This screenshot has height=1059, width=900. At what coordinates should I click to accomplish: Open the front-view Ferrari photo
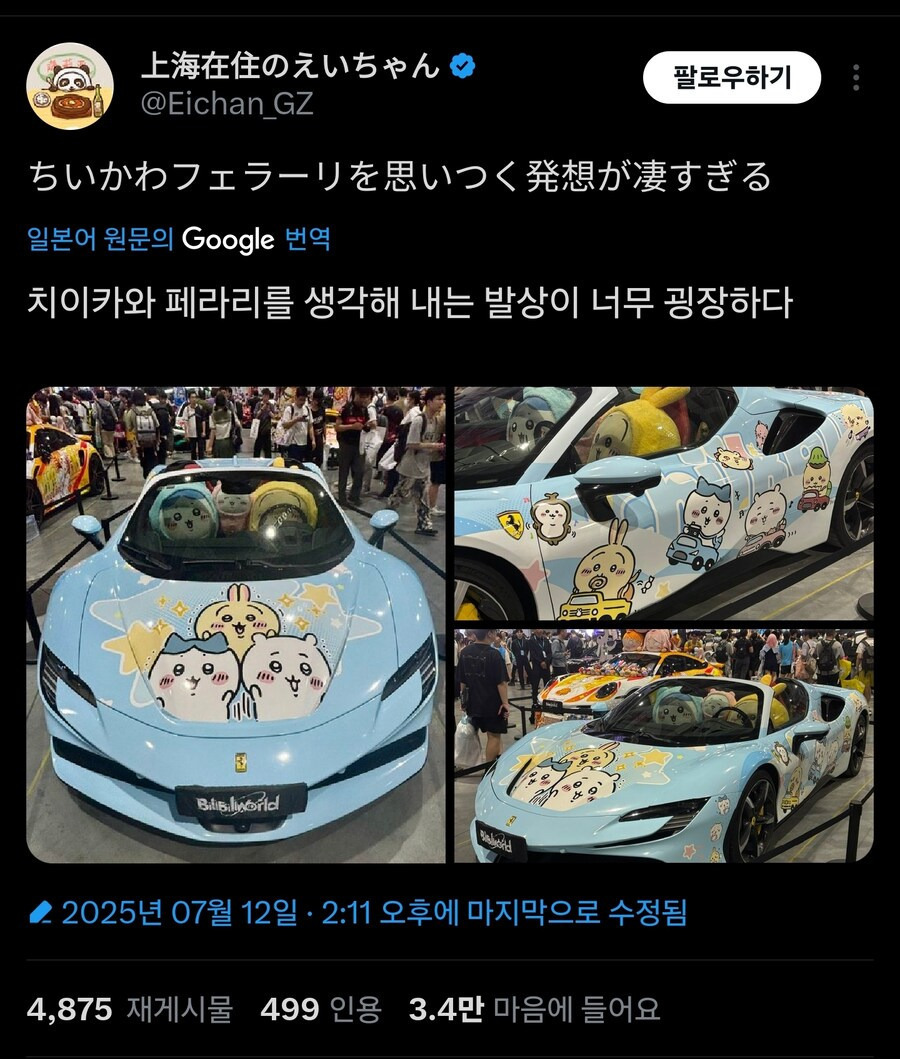coord(236,625)
